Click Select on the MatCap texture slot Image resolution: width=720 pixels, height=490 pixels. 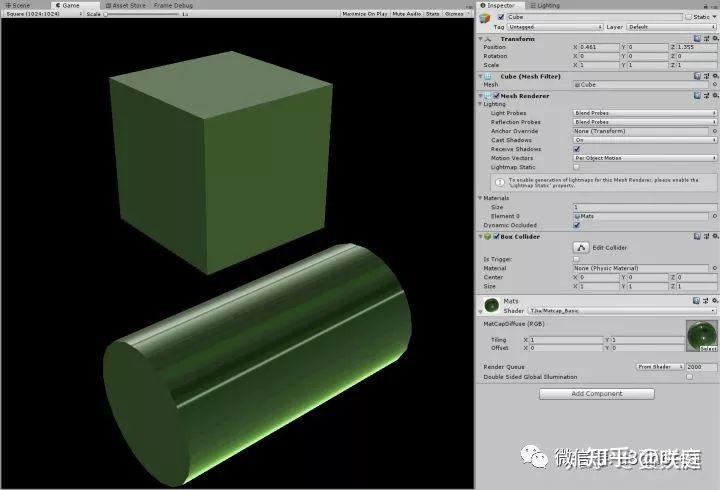pyautogui.click(x=708, y=349)
